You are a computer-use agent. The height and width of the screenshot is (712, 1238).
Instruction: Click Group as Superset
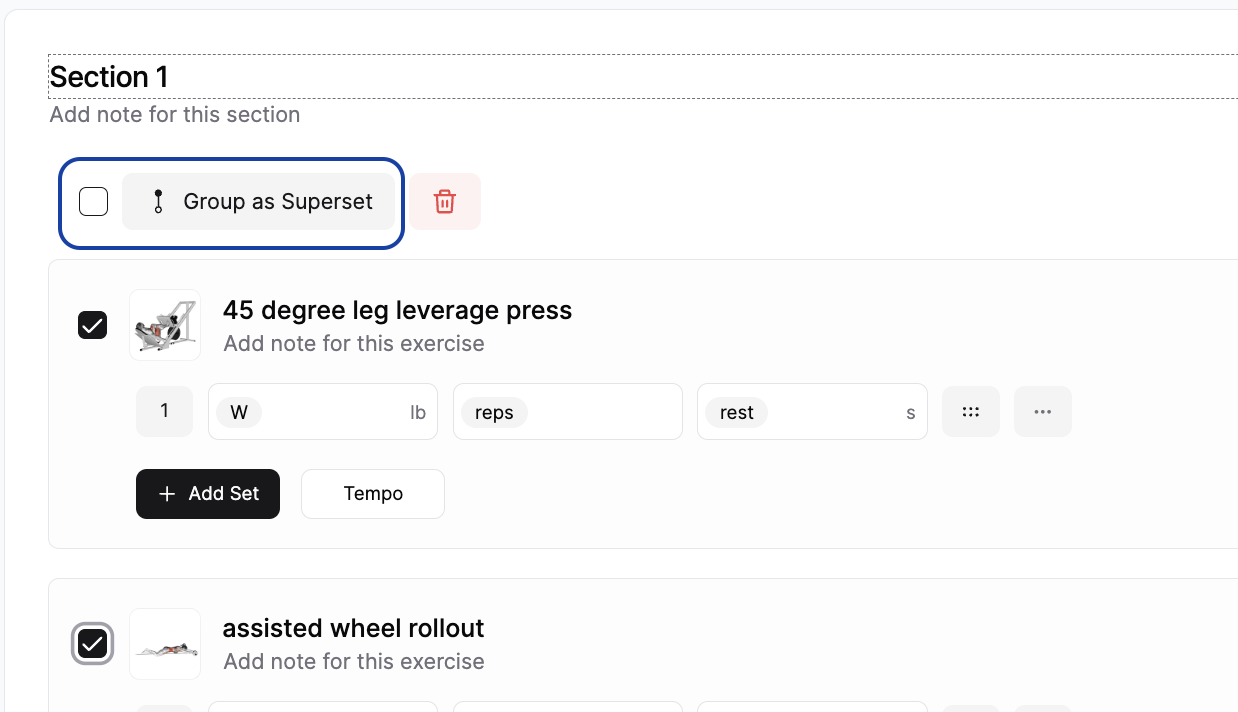coord(259,201)
